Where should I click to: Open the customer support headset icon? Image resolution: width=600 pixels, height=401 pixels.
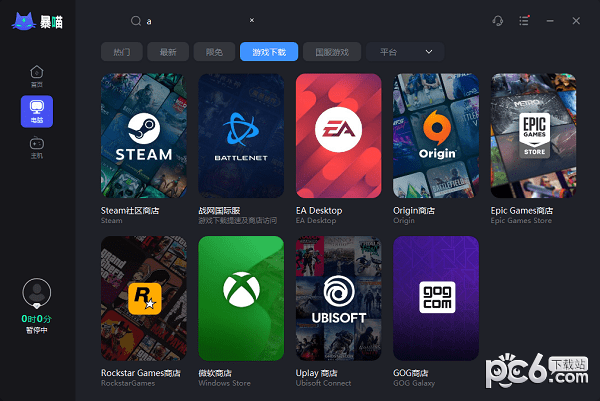[x=497, y=21]
